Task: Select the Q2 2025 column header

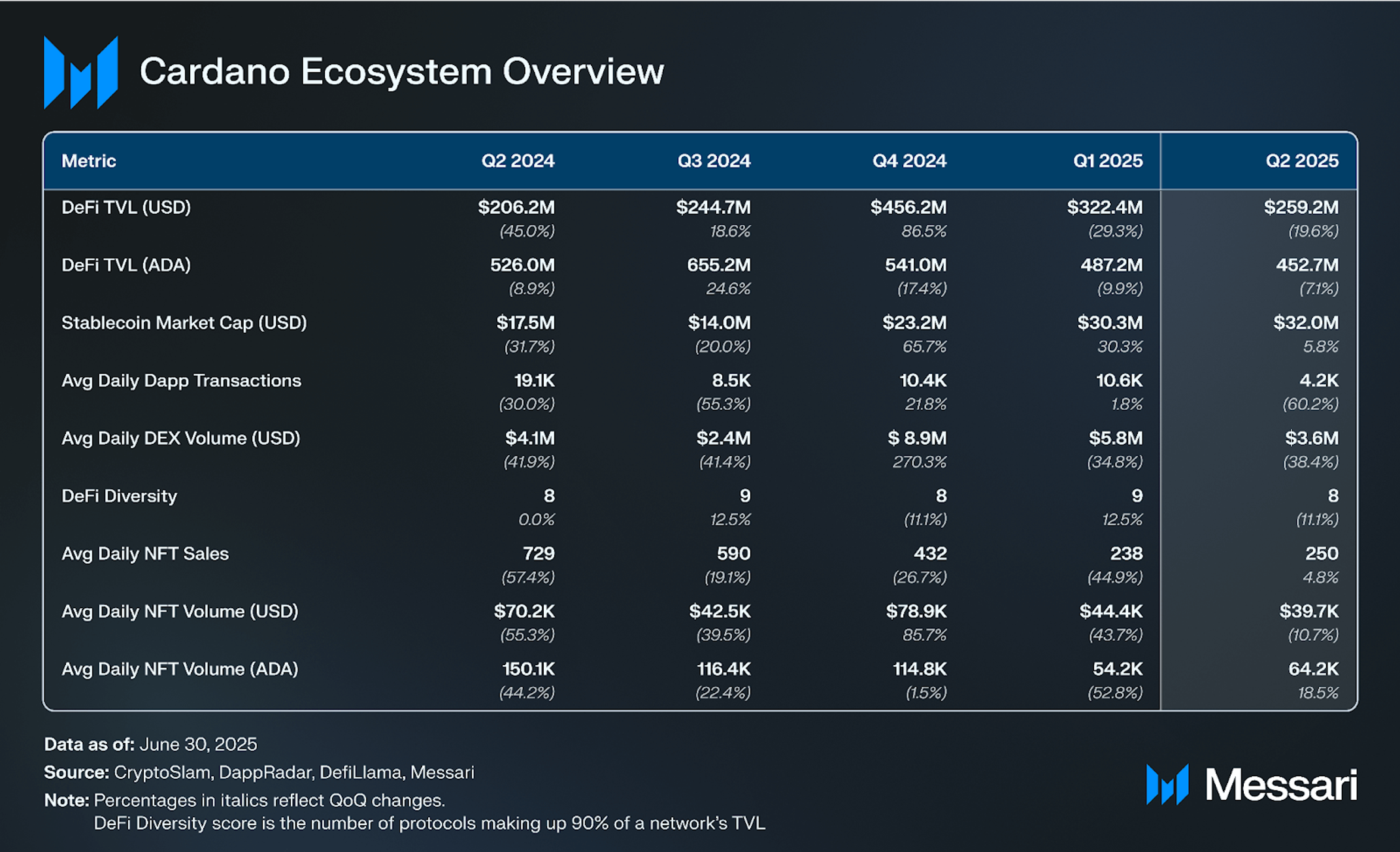Action: click(1301, 161)
